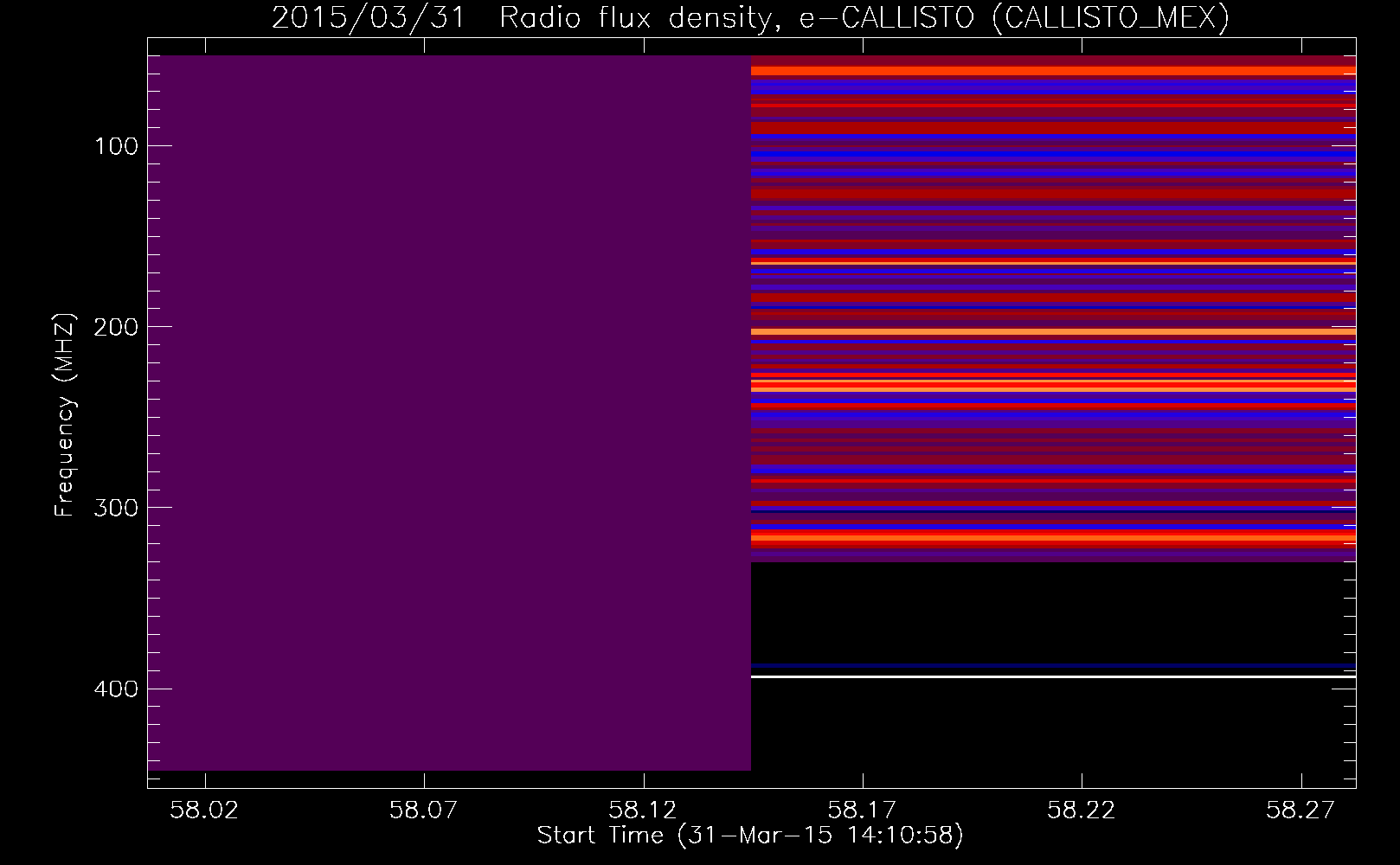The width and height of the screenshot is (1400, 865).
Task: Click the 100 frequency tick label
Action: coord(117,146)
